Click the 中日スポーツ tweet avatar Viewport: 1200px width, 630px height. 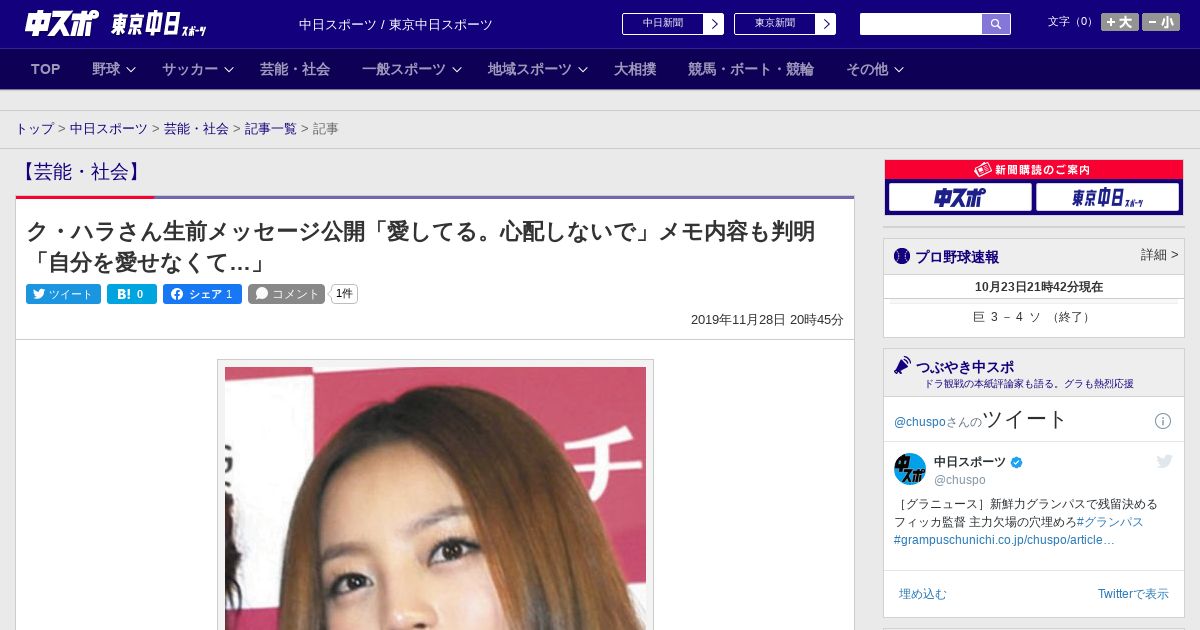tap(910, 469)
